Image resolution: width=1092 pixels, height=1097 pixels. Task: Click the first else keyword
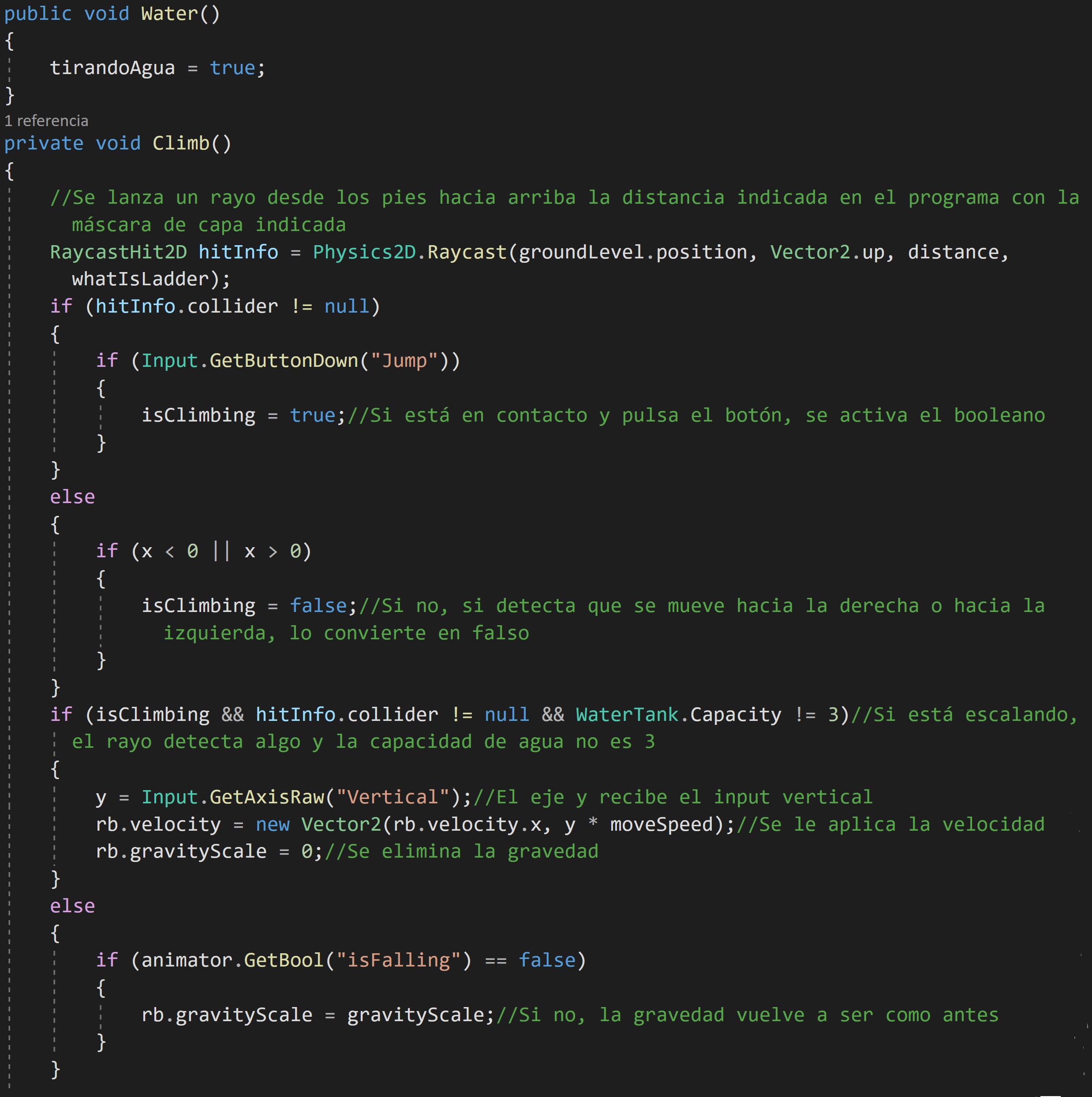tap(72, 497)
